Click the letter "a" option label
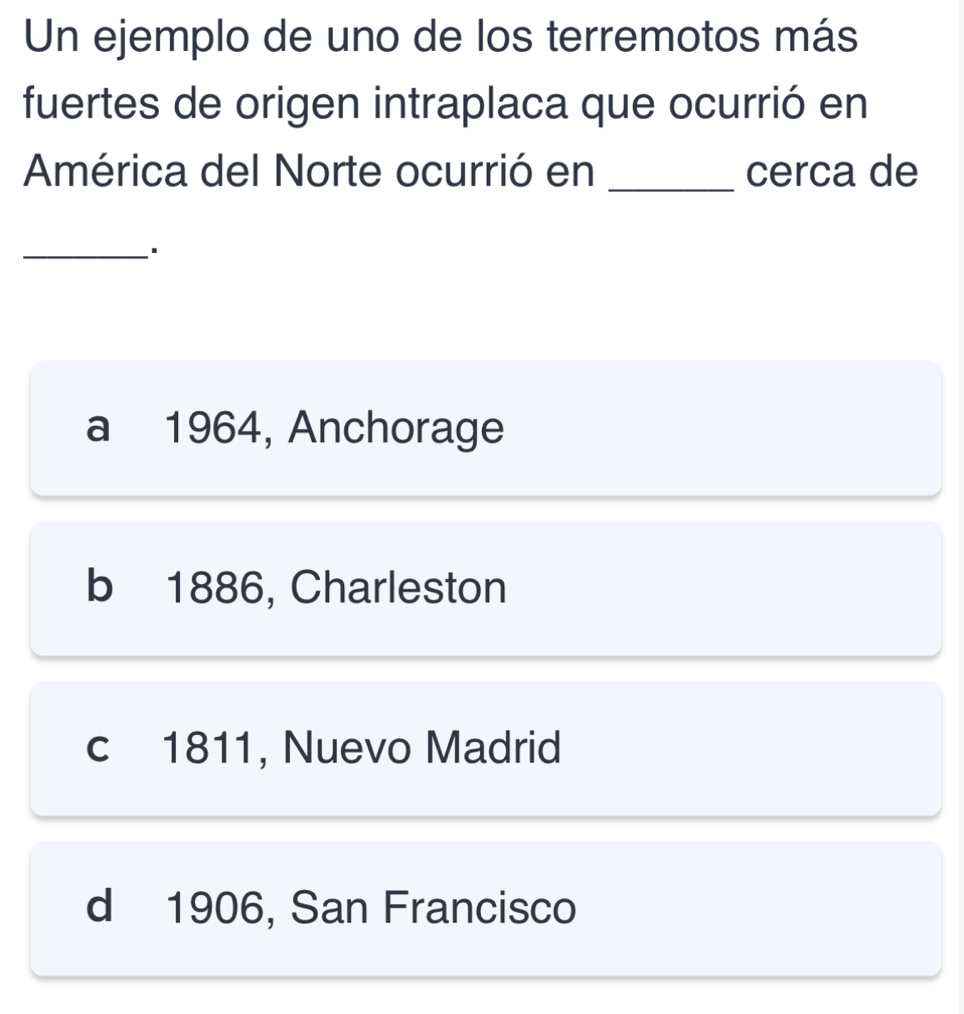Viewport: 964px width, 1014px height. click(x=97, y=429)
